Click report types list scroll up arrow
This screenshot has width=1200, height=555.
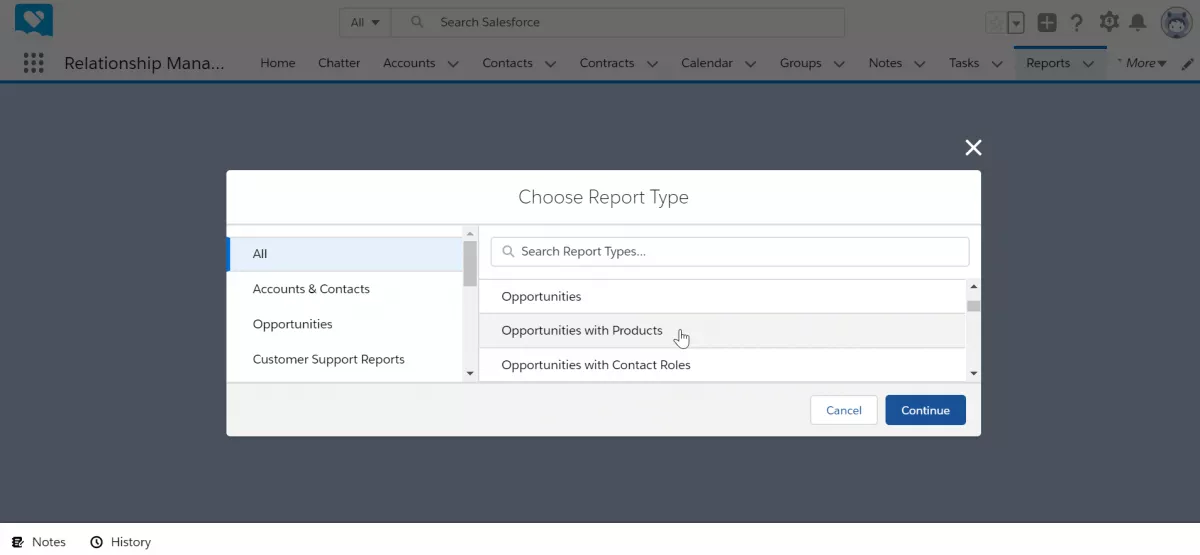(x=974, y=287)
